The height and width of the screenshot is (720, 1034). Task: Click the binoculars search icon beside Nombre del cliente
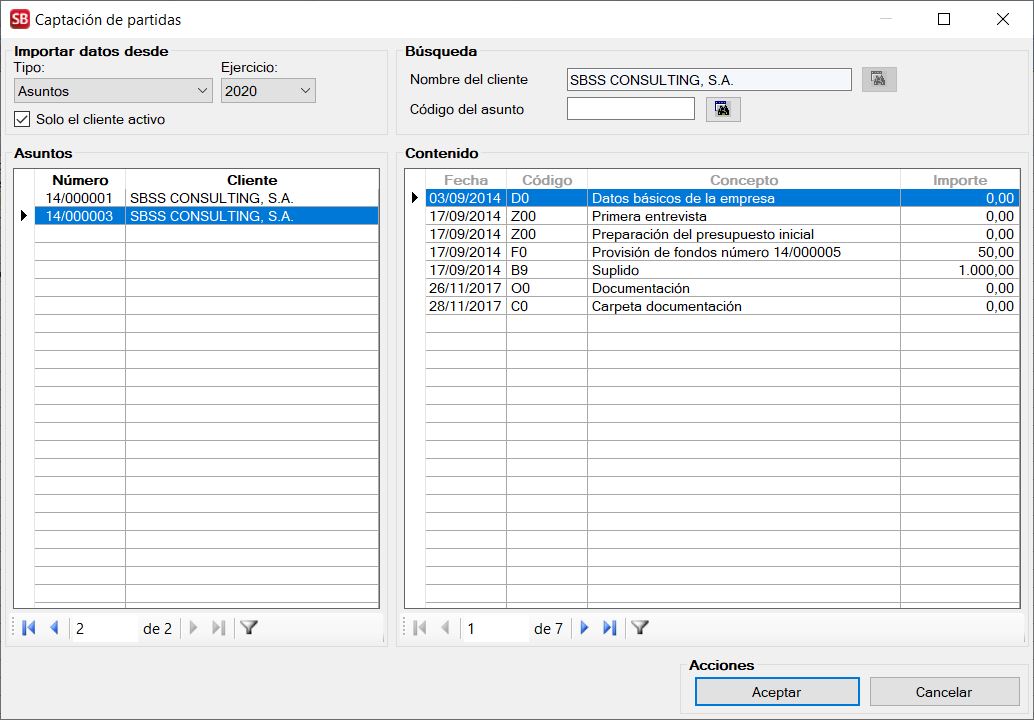[x=879, y=79]
